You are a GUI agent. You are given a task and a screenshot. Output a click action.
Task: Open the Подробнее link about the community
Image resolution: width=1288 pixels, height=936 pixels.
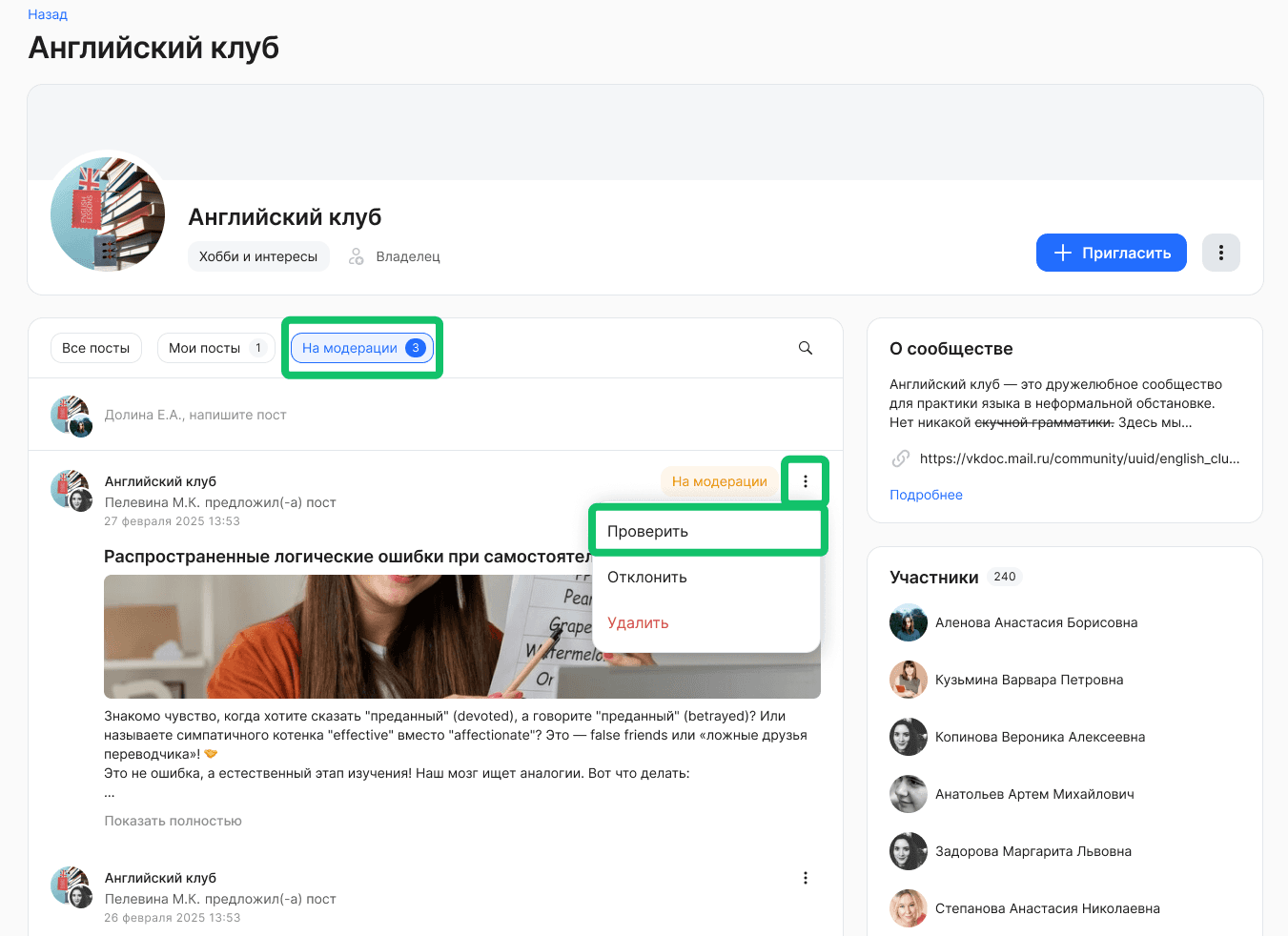pos(926,495)
